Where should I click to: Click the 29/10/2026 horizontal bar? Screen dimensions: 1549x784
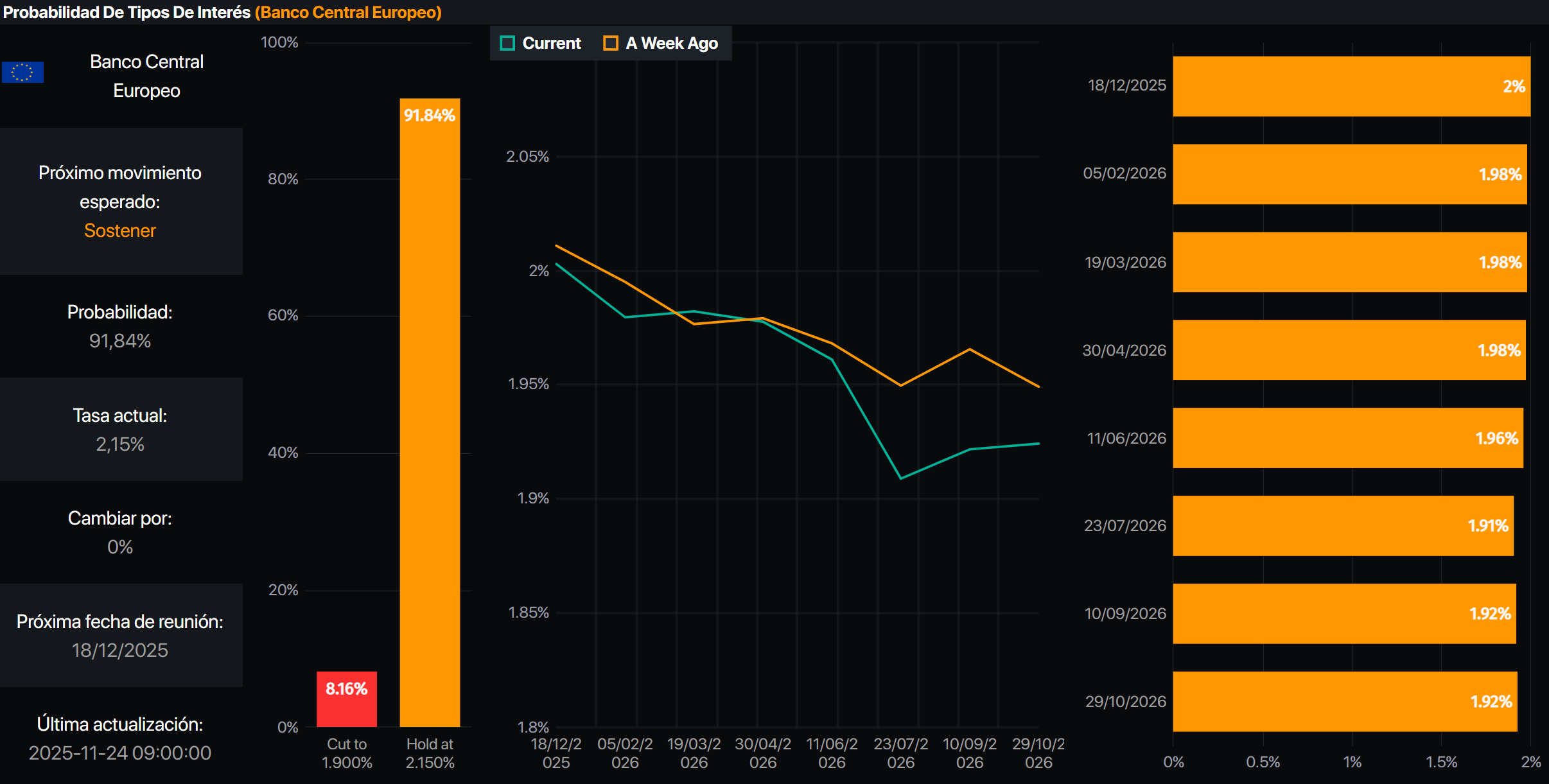(1344, 701)
